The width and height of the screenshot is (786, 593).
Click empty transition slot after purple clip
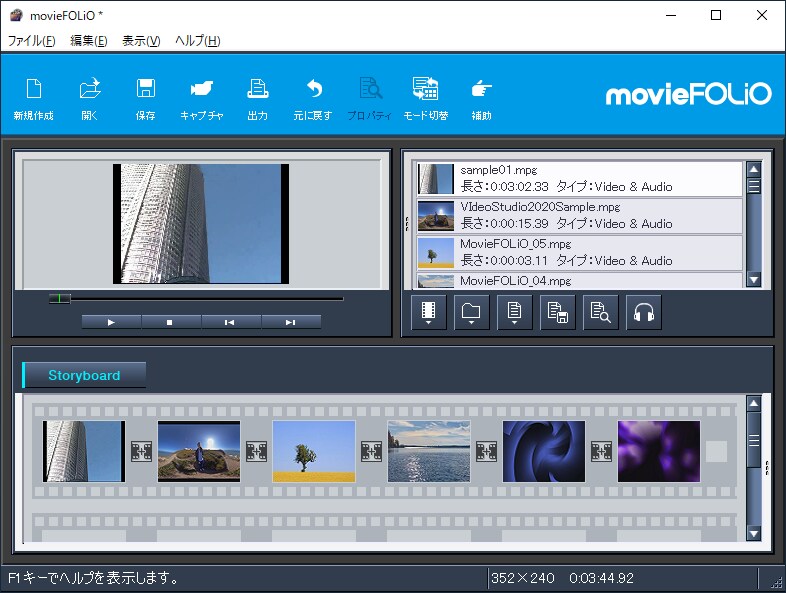[x=716, y=451]
